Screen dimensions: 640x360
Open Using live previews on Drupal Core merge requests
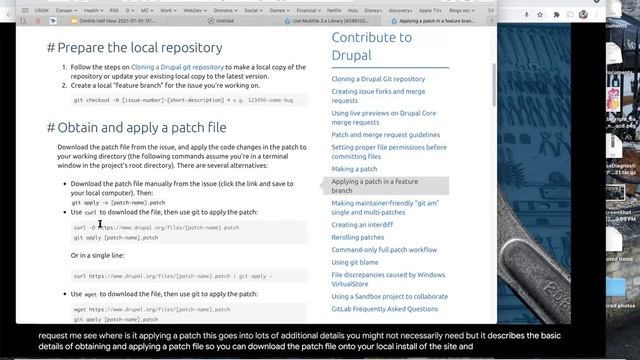pyautogui.click(x=384, y=118)
